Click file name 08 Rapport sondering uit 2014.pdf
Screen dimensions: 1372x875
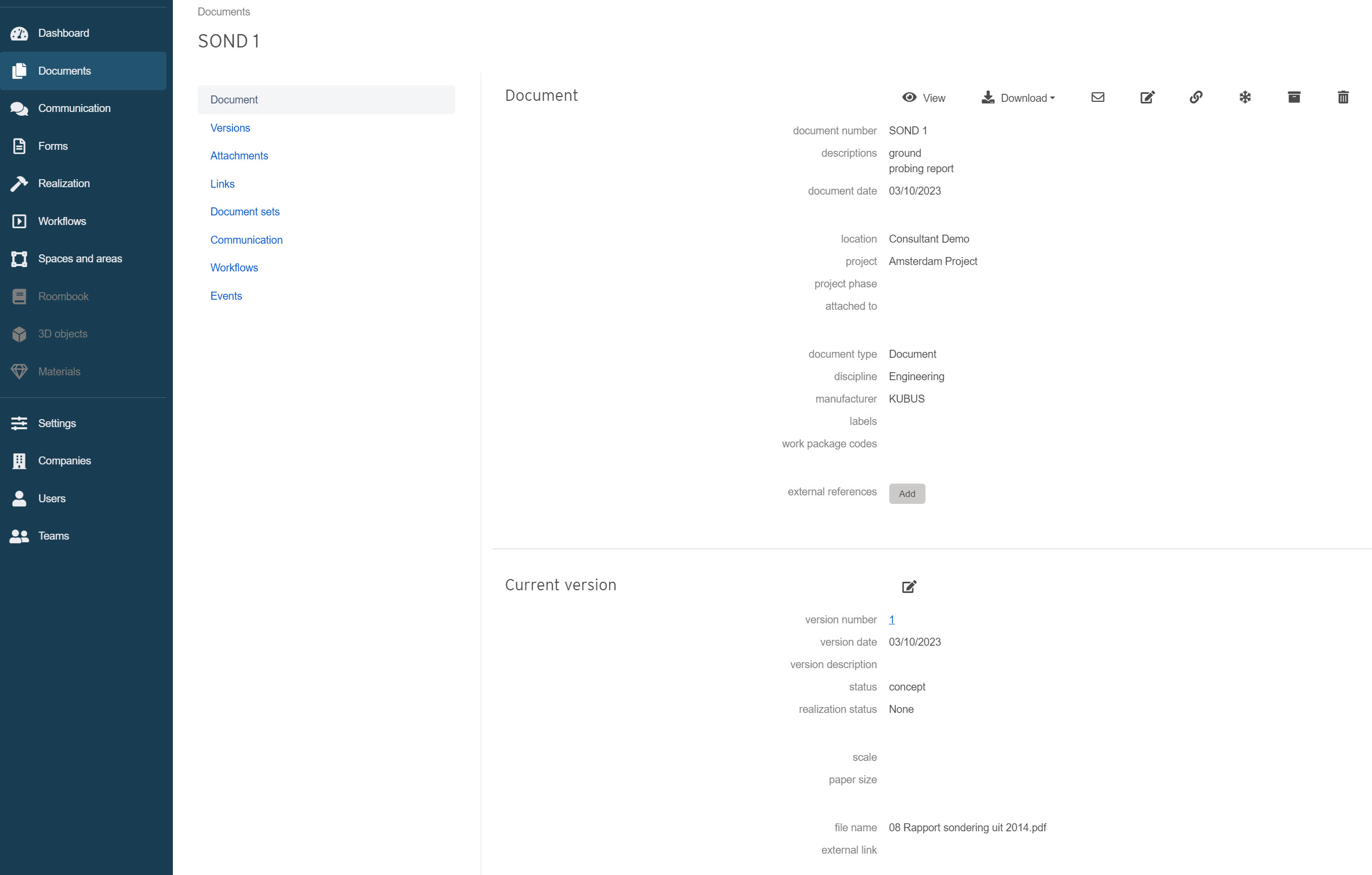tap(967, 828)
